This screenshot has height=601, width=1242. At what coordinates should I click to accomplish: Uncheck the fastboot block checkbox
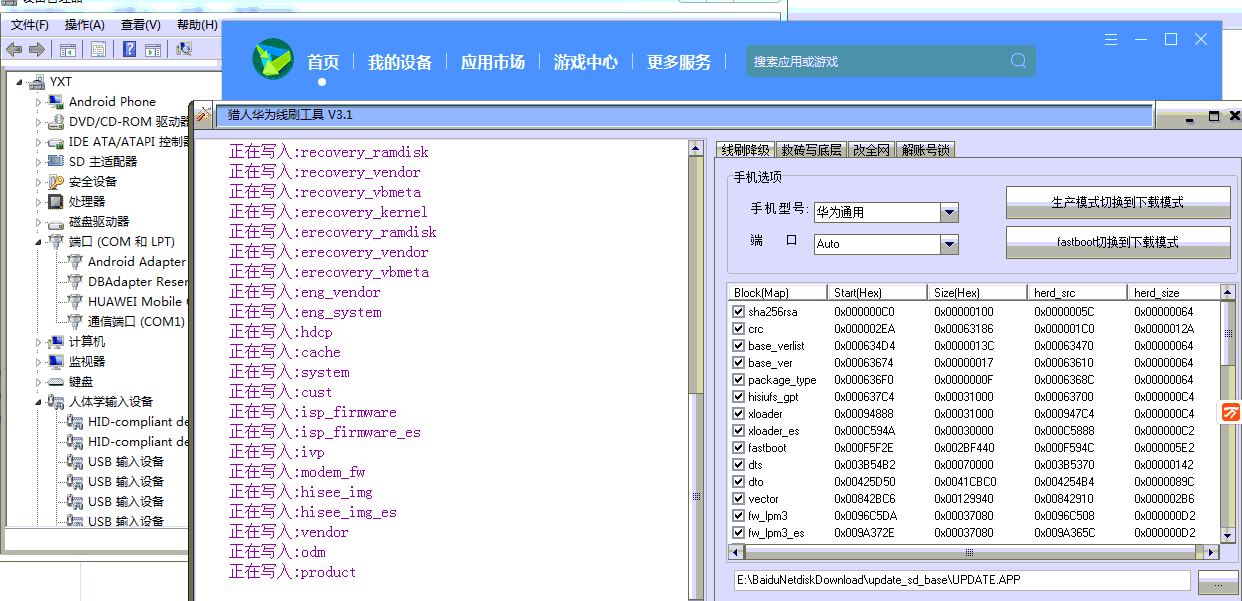(x=739, y=447)
